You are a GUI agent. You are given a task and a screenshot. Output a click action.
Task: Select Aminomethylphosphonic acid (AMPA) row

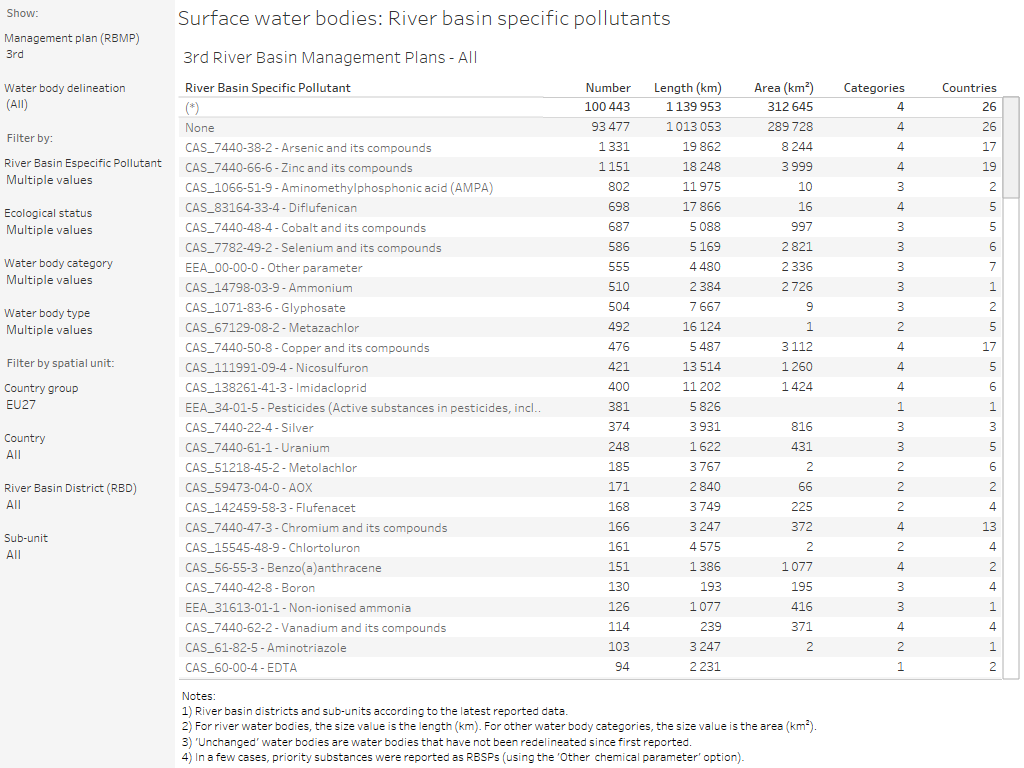pos(590,187)
